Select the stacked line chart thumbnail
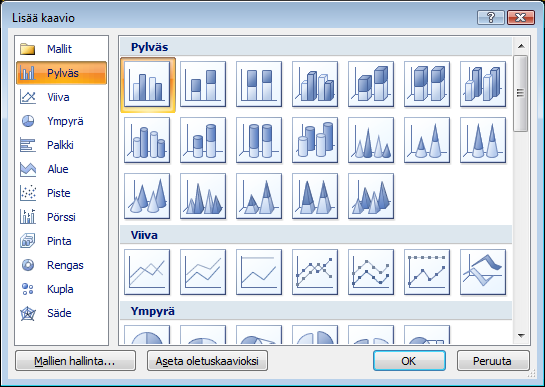 [x=203, y=272]
